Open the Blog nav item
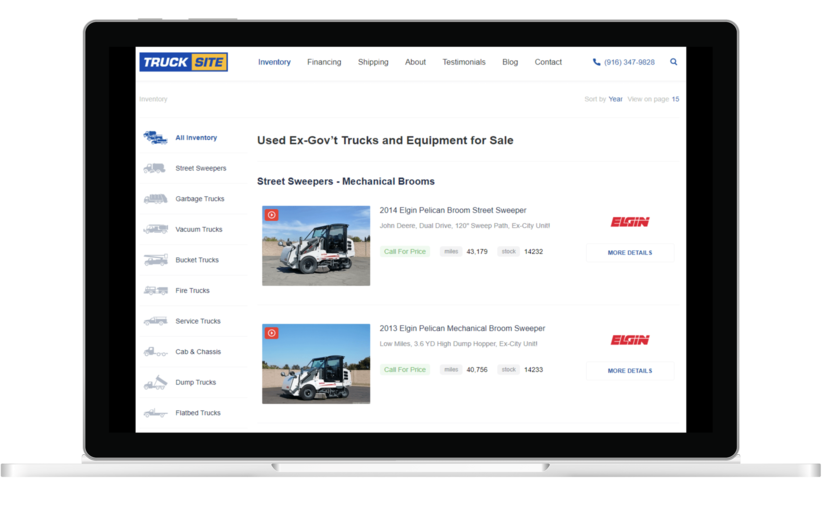The image size is (825, 525). (x=510, y=62)
